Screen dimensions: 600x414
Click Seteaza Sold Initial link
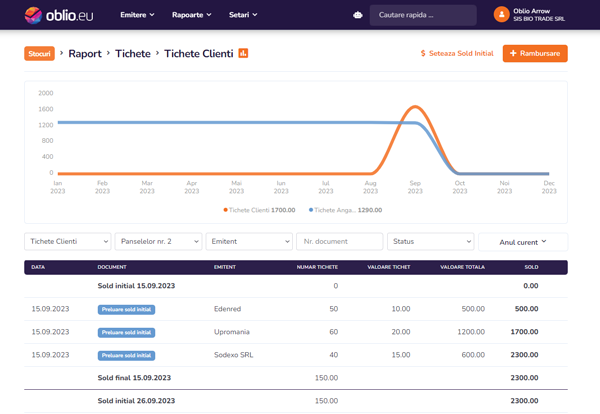coord(457,53)
